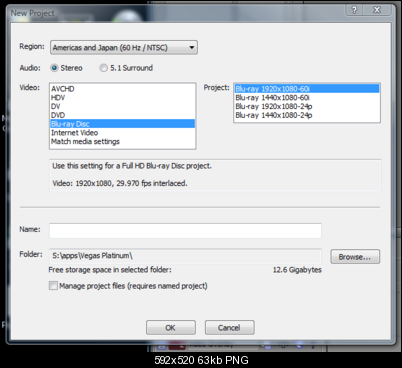Pick DV video format
Viewport: 402px width, 368px height.
coord(122,106)
